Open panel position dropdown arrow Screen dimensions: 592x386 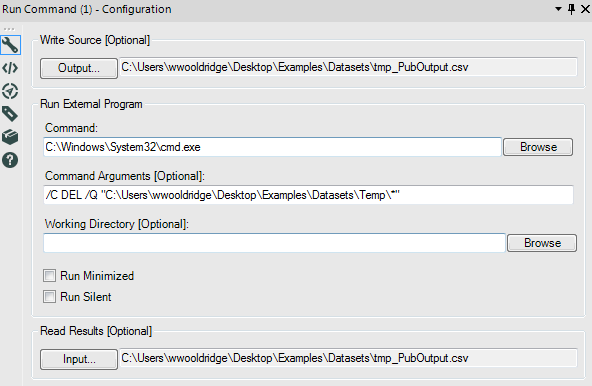[558, 9]
